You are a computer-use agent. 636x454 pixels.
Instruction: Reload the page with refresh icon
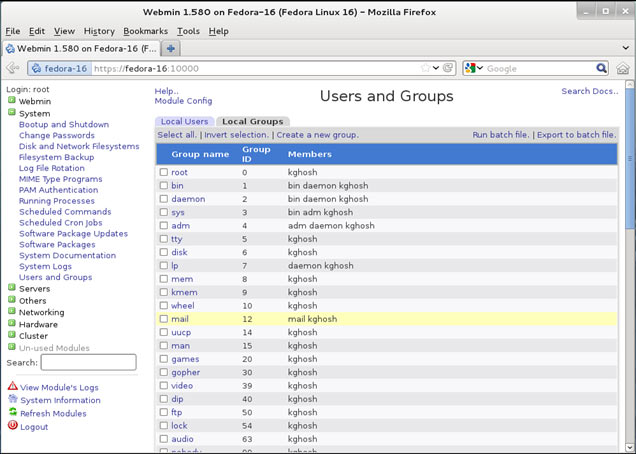tap(448, 68)
